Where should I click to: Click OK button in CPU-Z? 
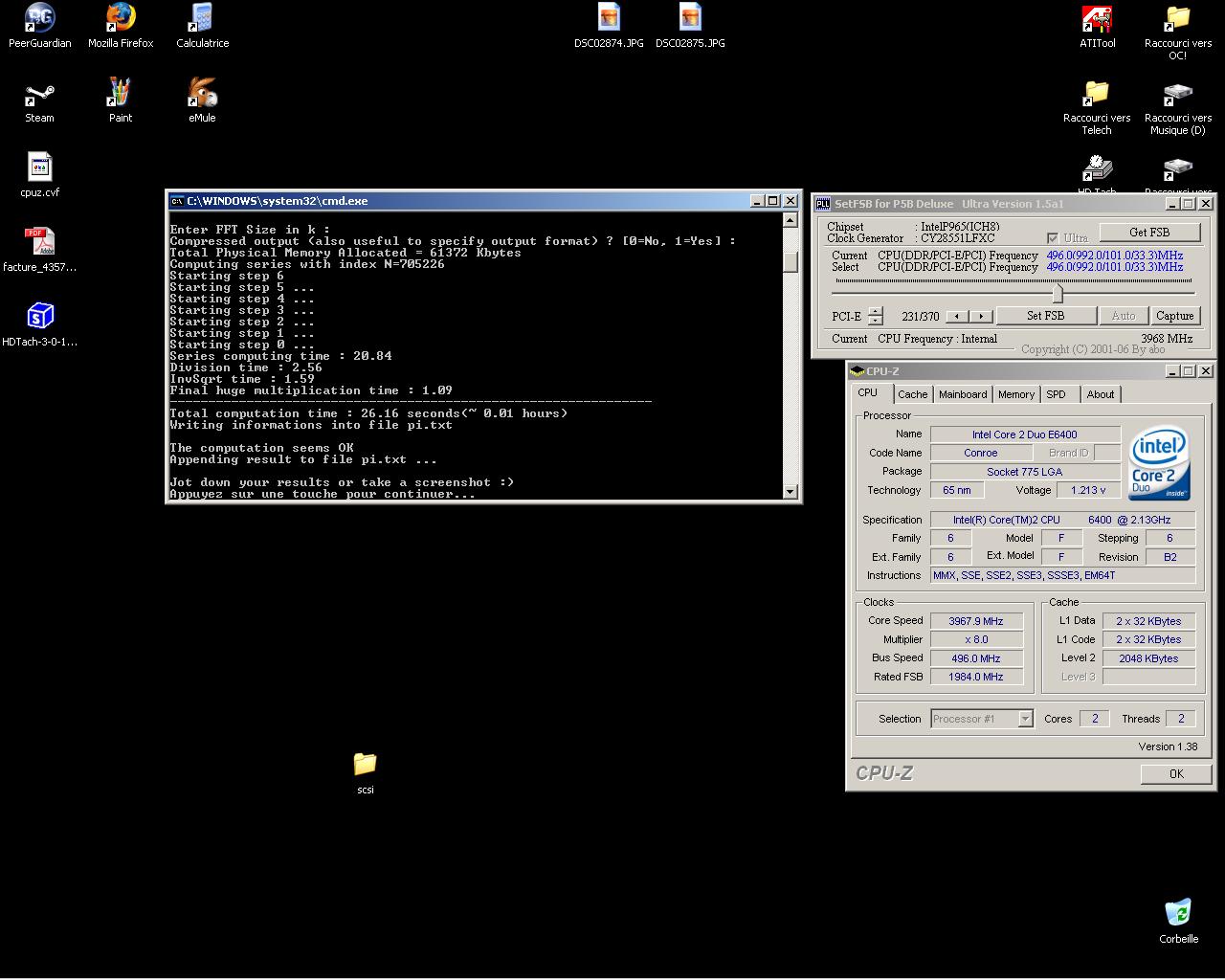point(1176,774)
